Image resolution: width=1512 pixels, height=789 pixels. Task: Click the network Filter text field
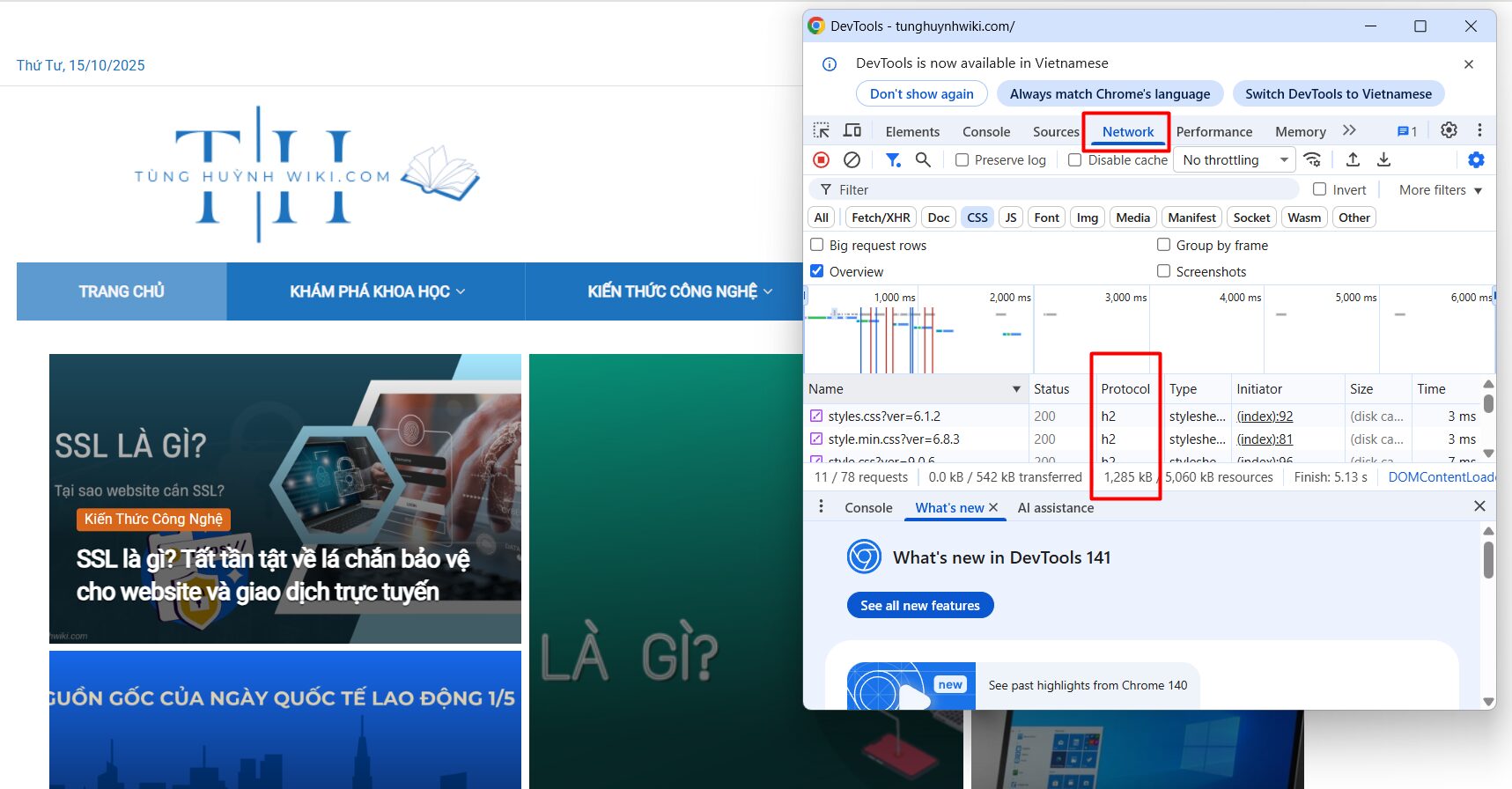[1057, 190]
